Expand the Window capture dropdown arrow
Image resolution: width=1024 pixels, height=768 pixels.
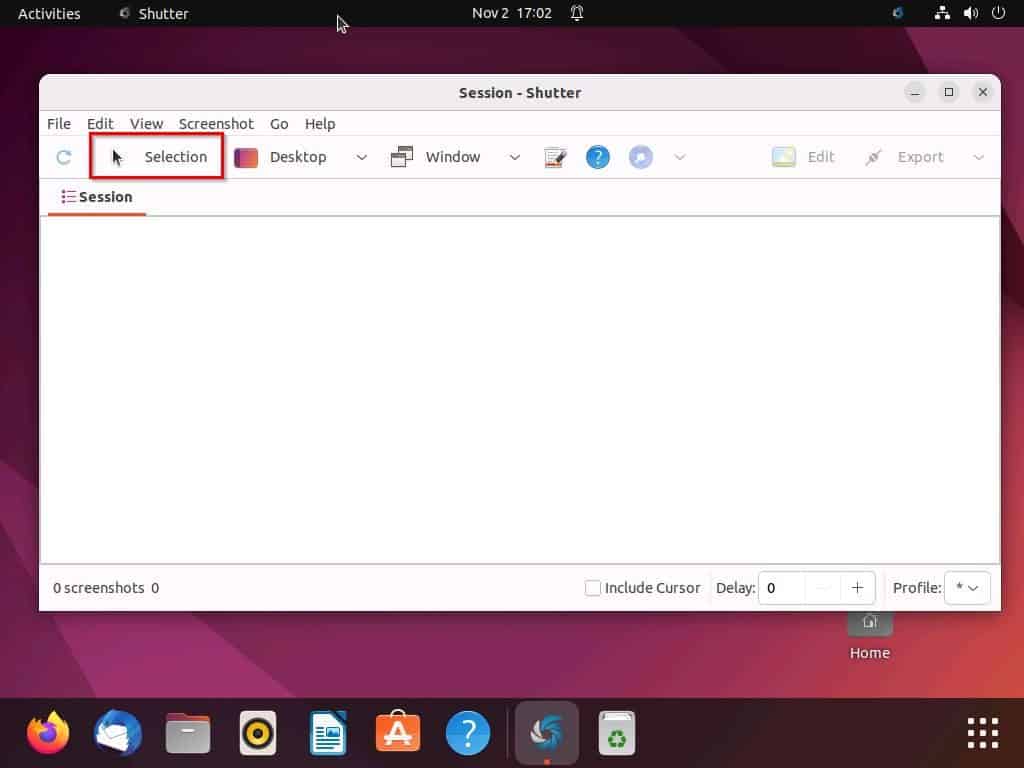point(515,157)
